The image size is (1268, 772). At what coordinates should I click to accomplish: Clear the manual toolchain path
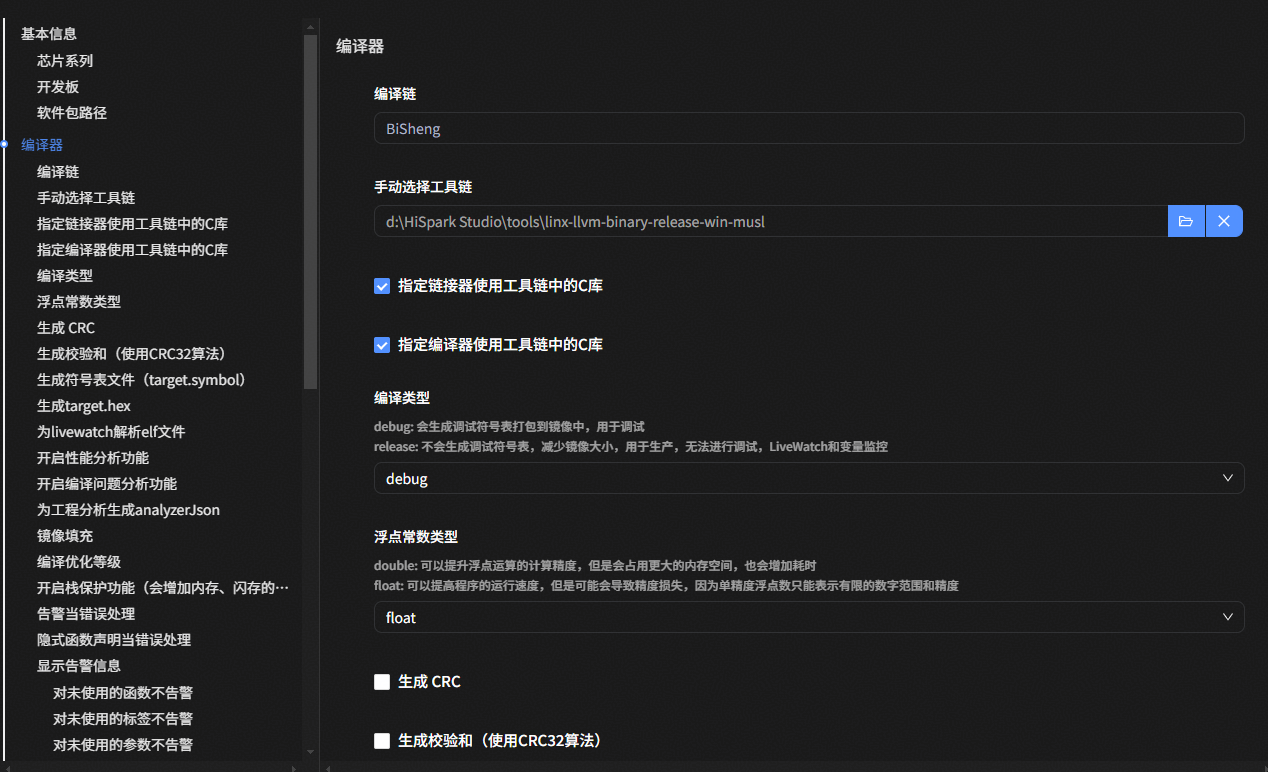1224,221
